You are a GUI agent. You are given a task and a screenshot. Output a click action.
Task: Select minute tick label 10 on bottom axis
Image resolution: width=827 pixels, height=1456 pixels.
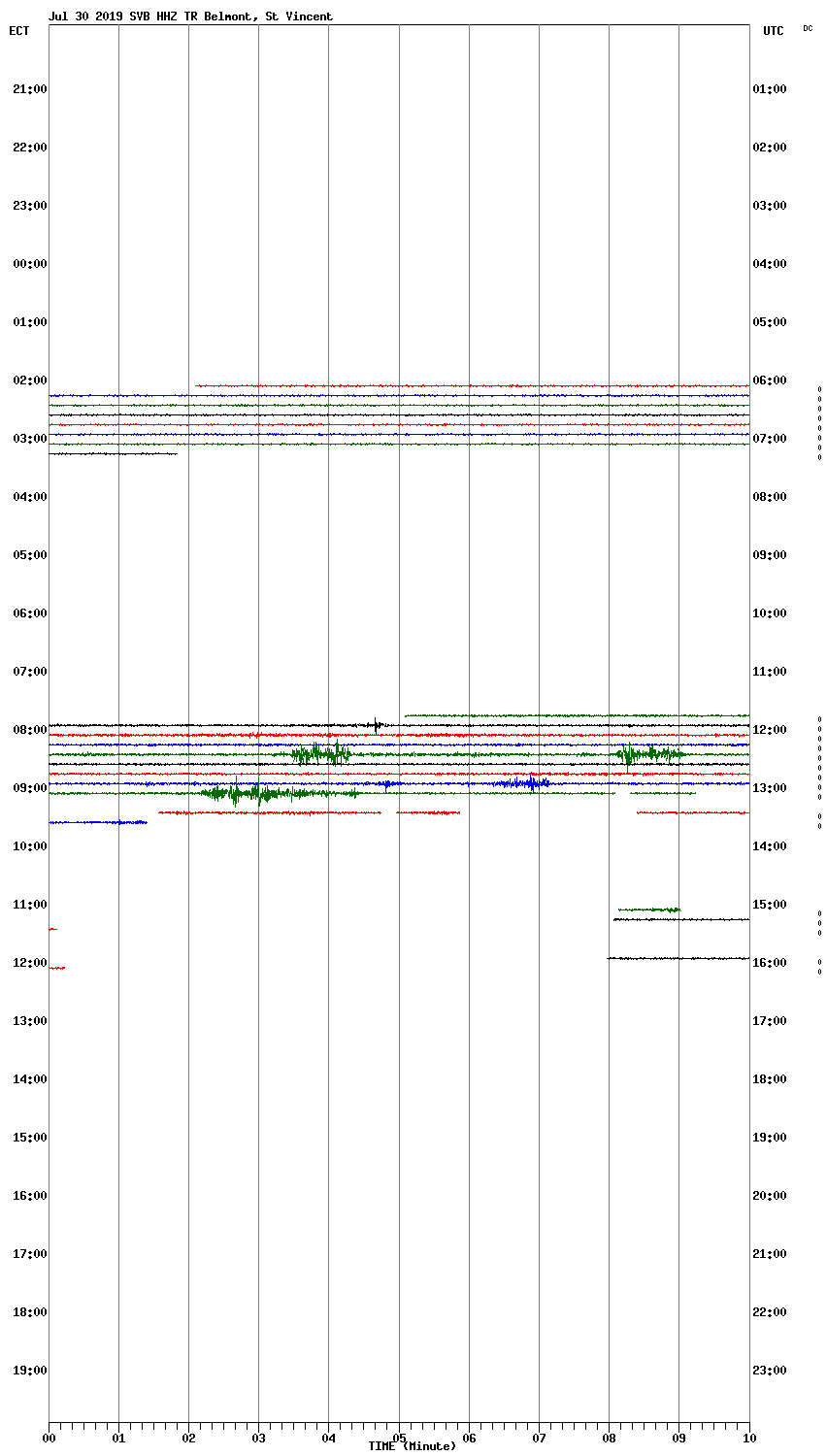(x=748, y=1438)
